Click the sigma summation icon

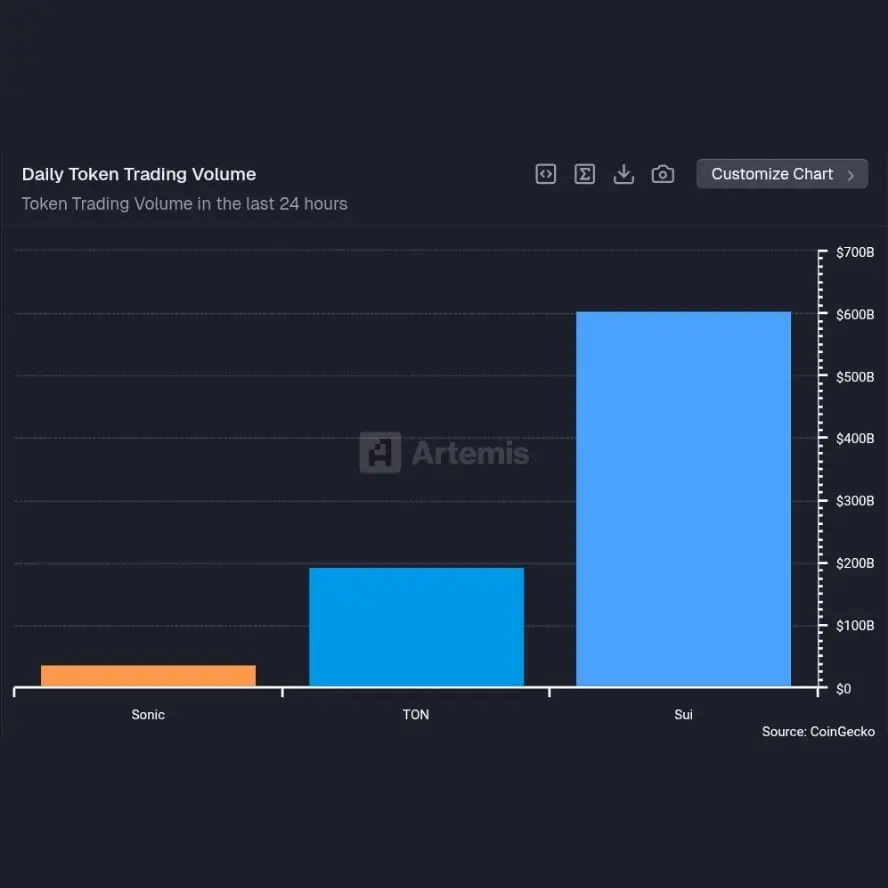[x=584, y=174]
